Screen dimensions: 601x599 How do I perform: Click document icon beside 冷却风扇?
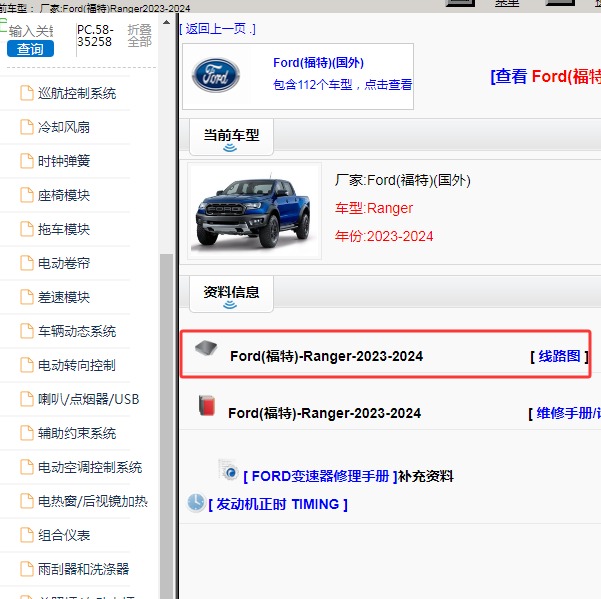[x=26, y=127]
